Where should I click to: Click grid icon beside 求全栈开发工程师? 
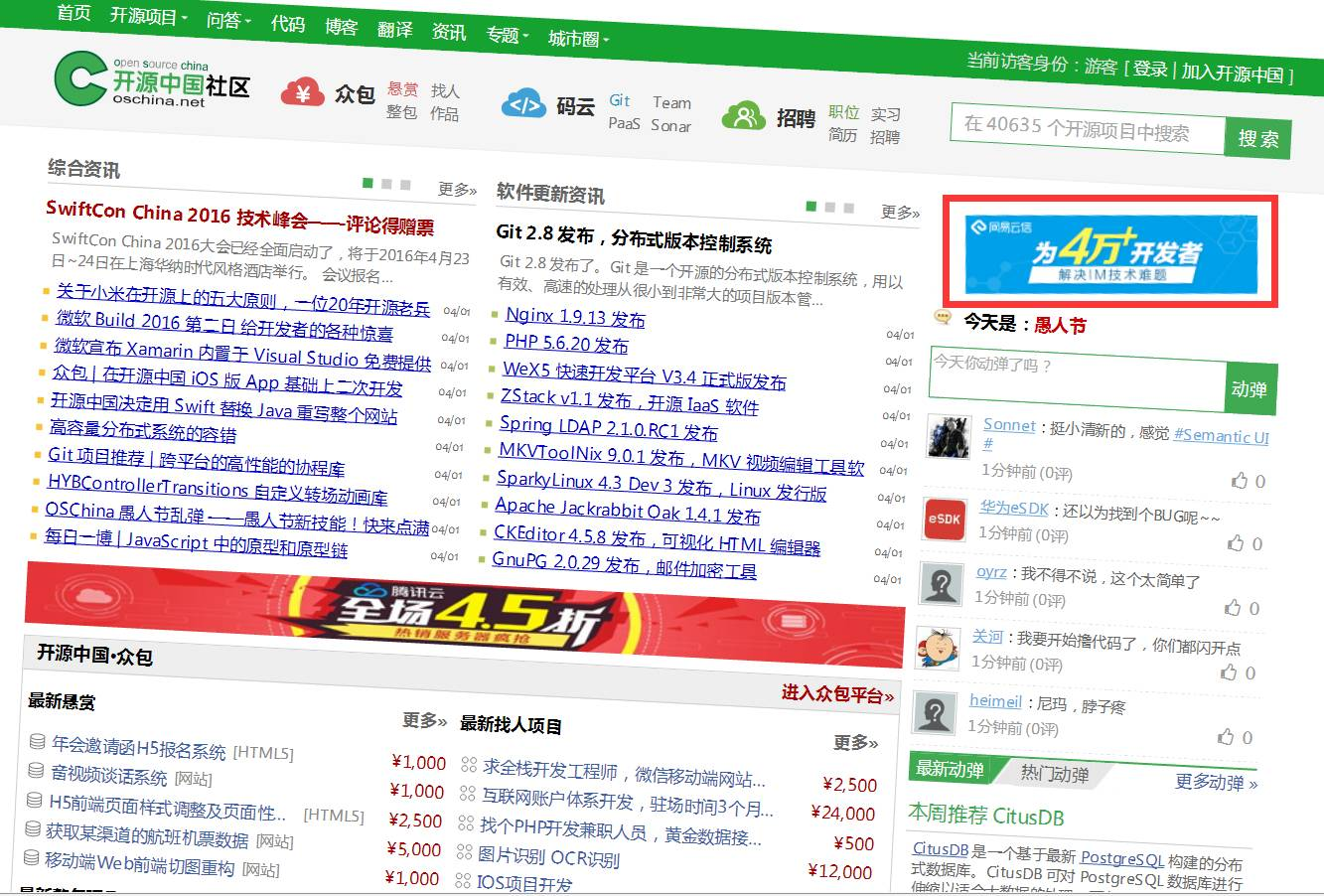point(470,765)
